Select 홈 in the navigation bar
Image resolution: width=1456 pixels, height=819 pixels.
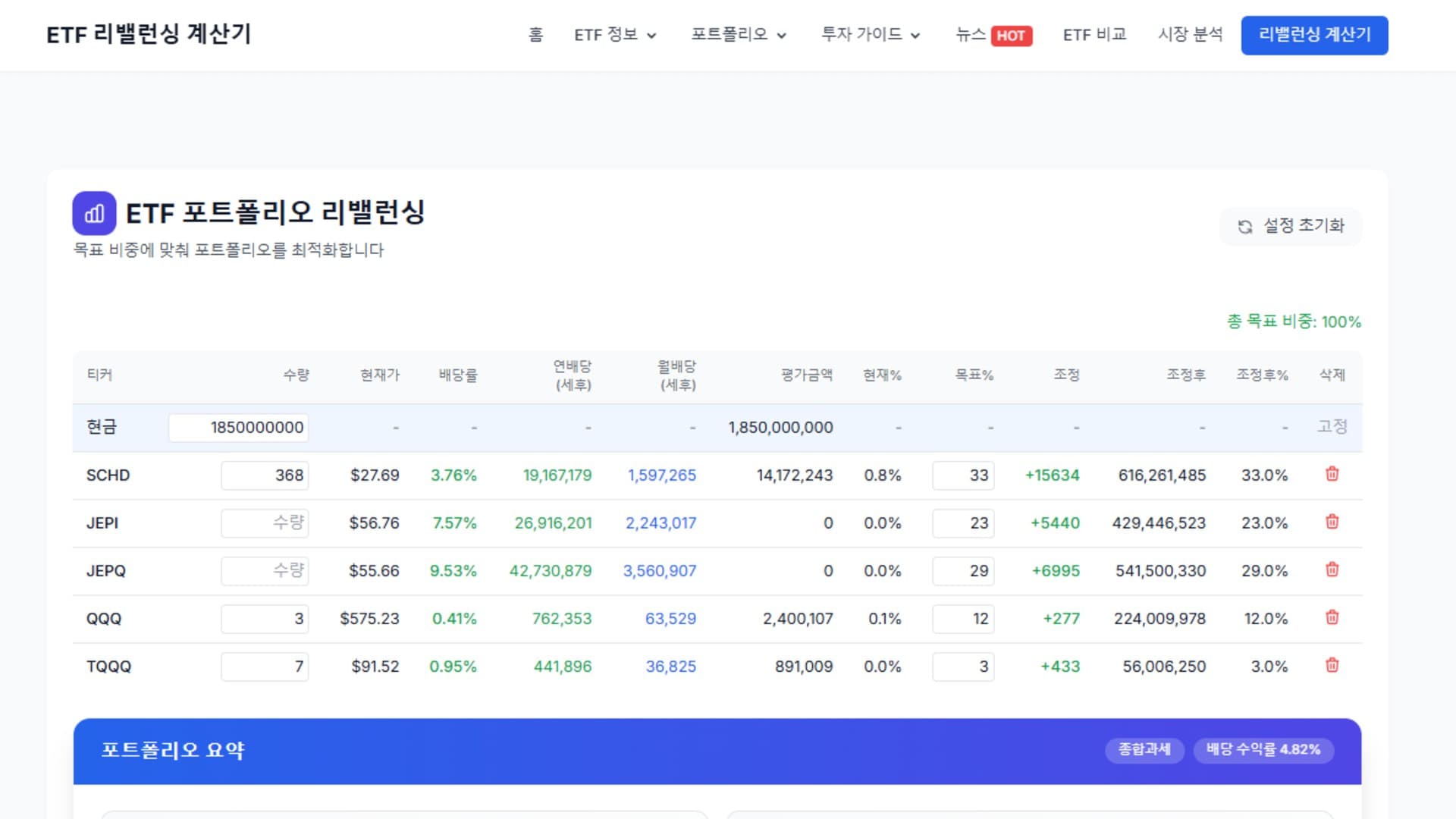point(535,35)
